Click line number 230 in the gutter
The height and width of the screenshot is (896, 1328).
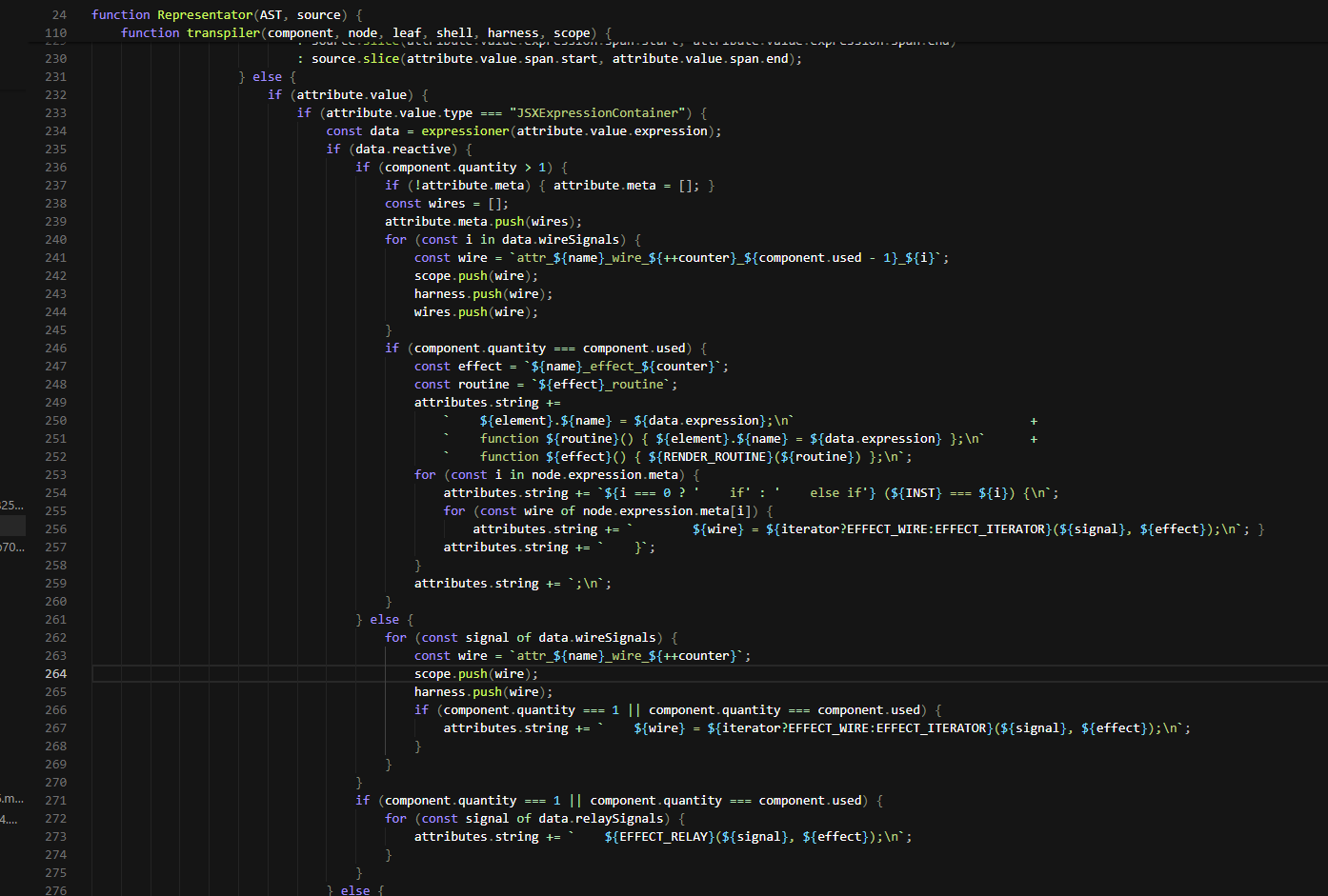(x=55, y=58)
